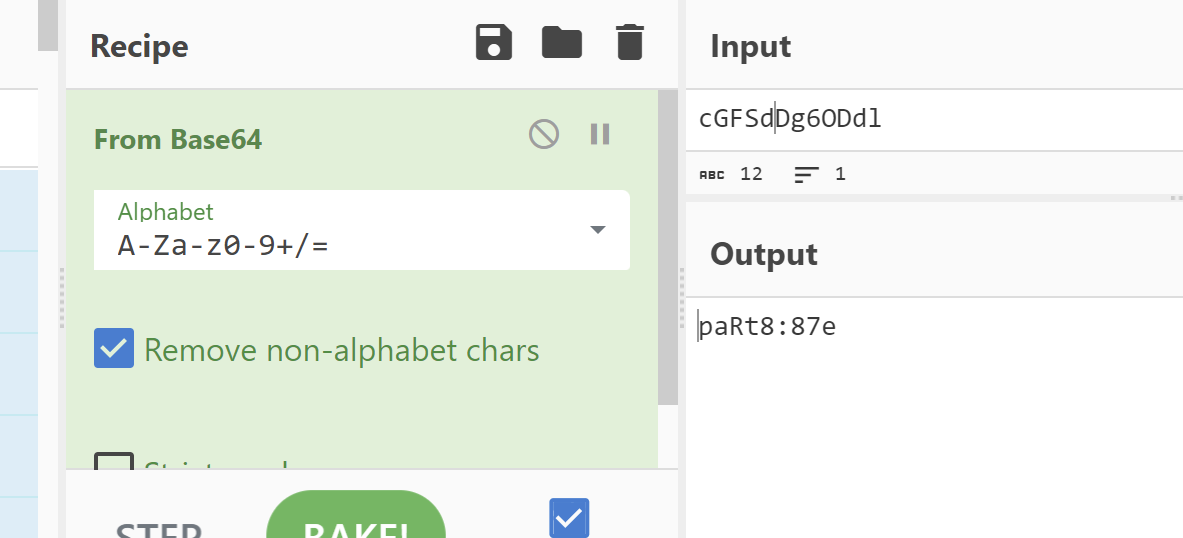The height and width of the screenshot is (538, 1183).
Task: Click the Output panel header
Action: pos(764,254)
